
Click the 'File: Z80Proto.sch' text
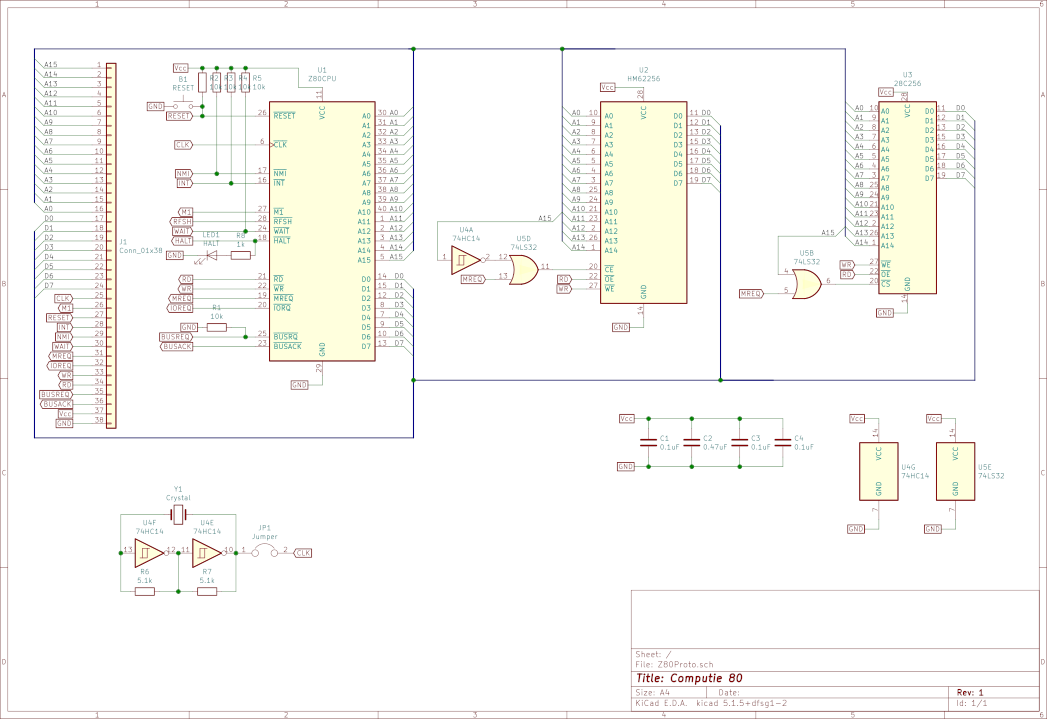(x=674, y=664)
